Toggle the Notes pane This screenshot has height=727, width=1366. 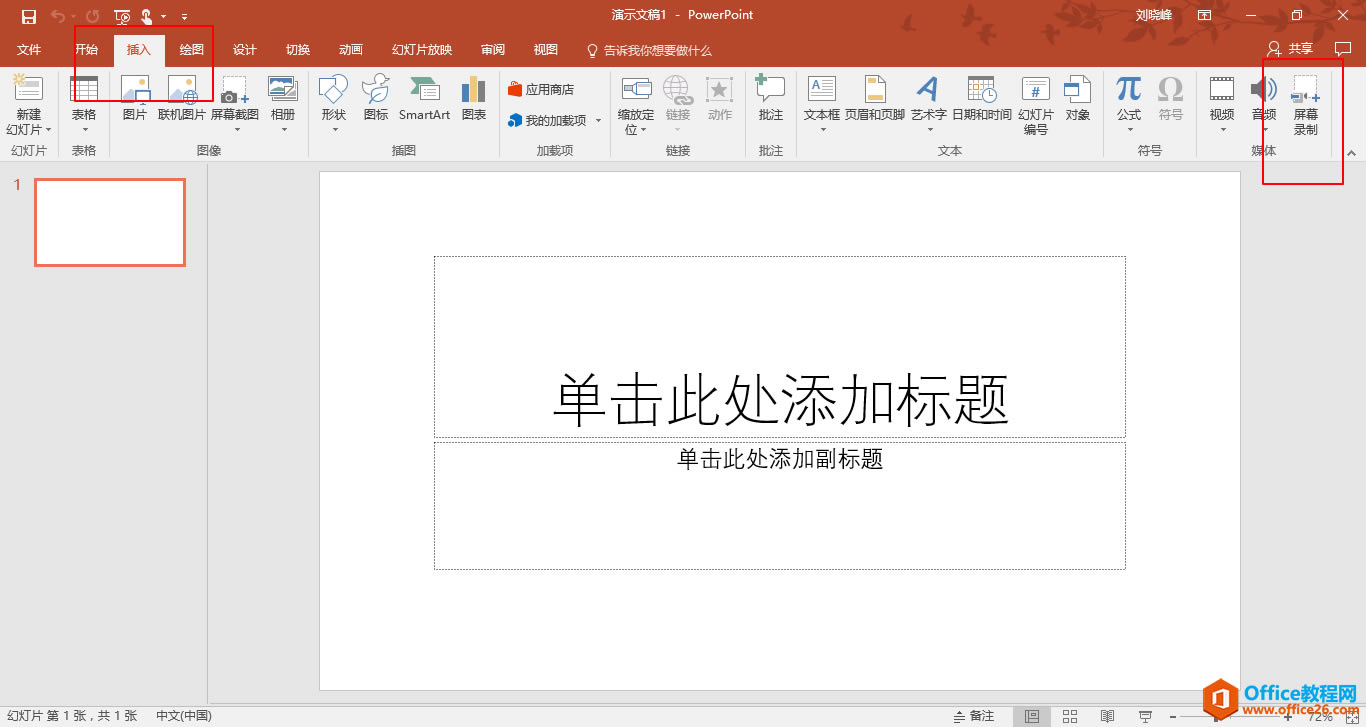coord(974,715)
